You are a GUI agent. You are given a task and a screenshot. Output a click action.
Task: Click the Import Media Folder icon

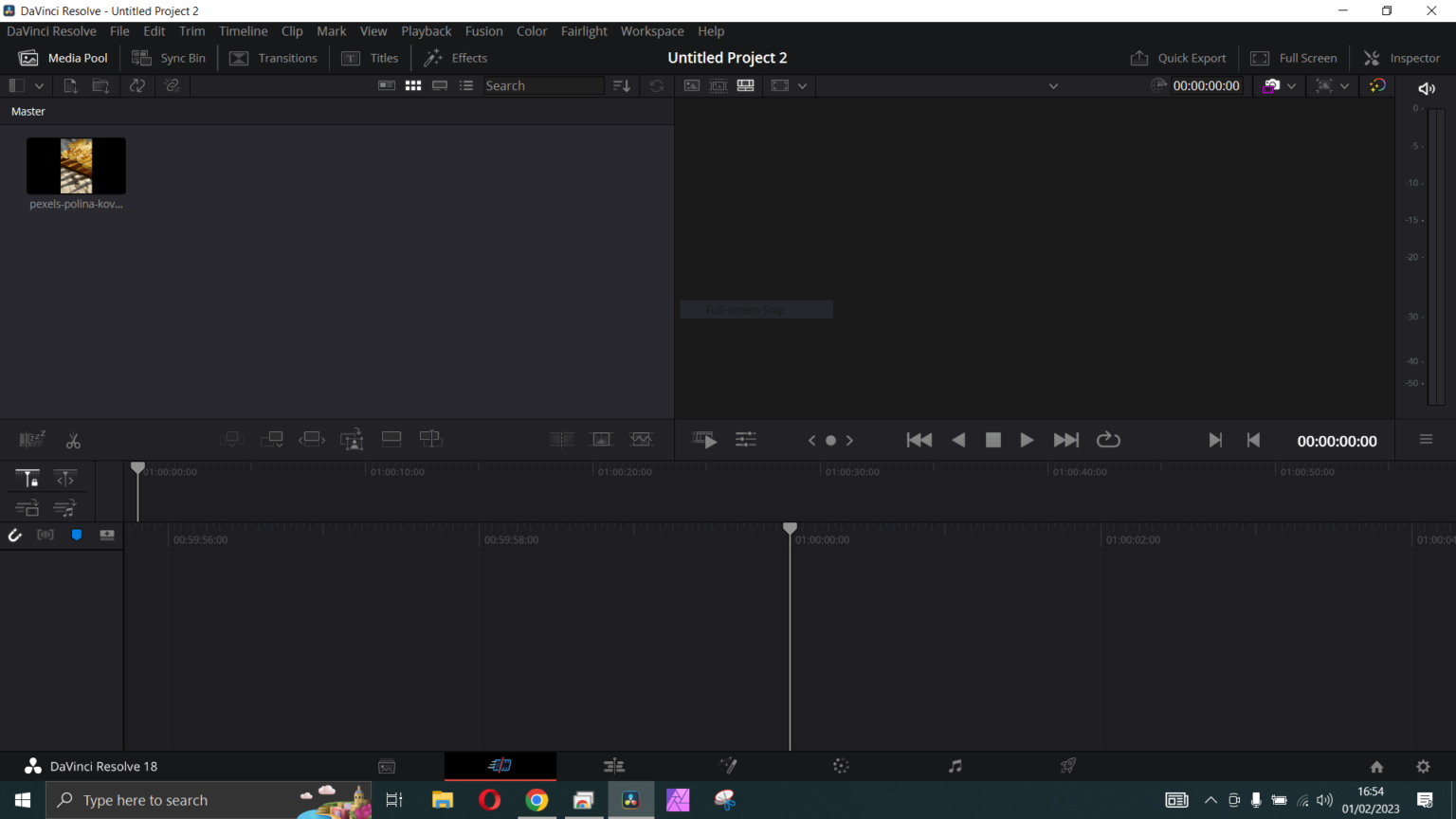pyautogui.click(x=100, y=85)
